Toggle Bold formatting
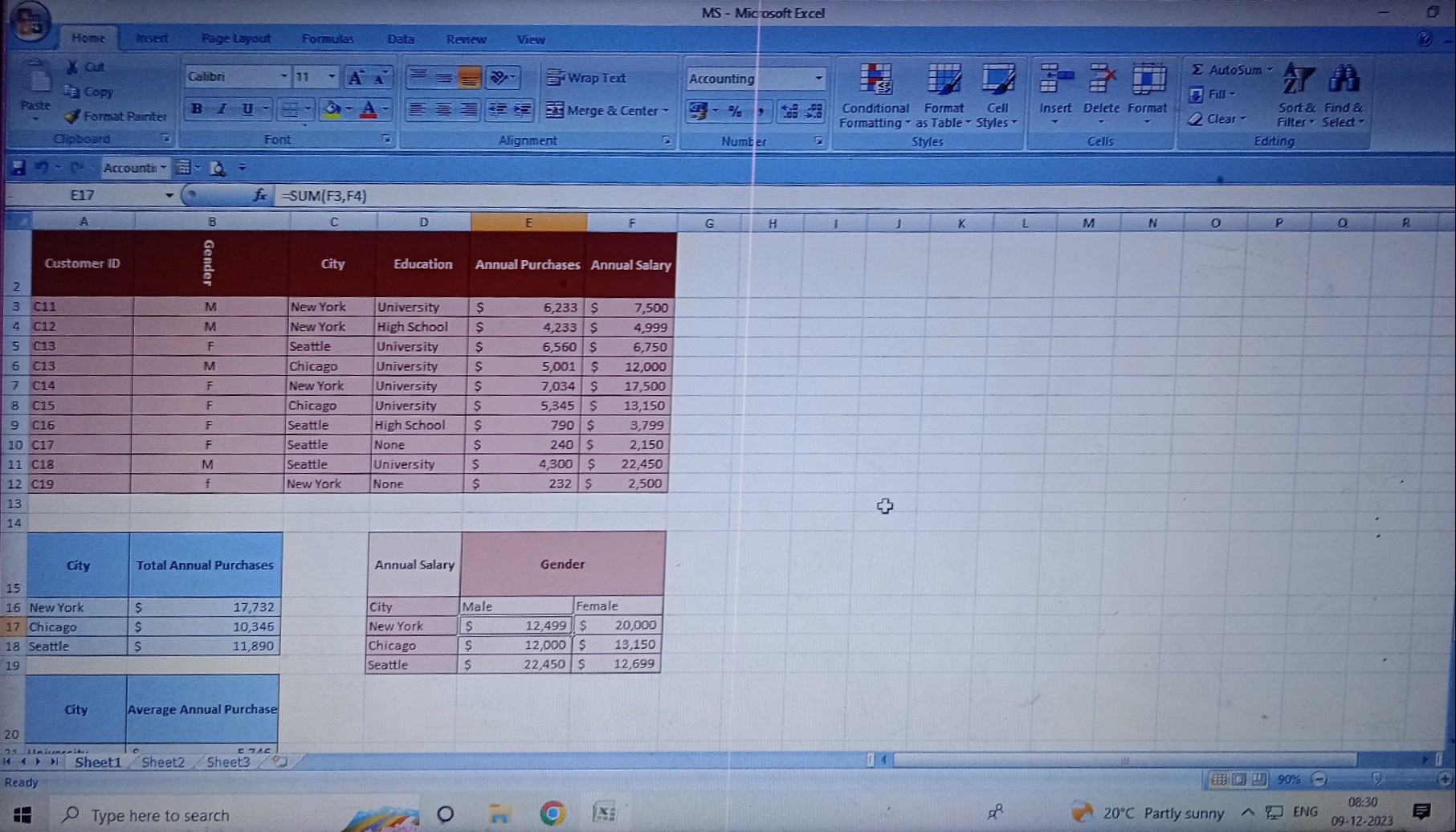The width and height of the screenshot is (1456, 832). (x=196, y=108)
